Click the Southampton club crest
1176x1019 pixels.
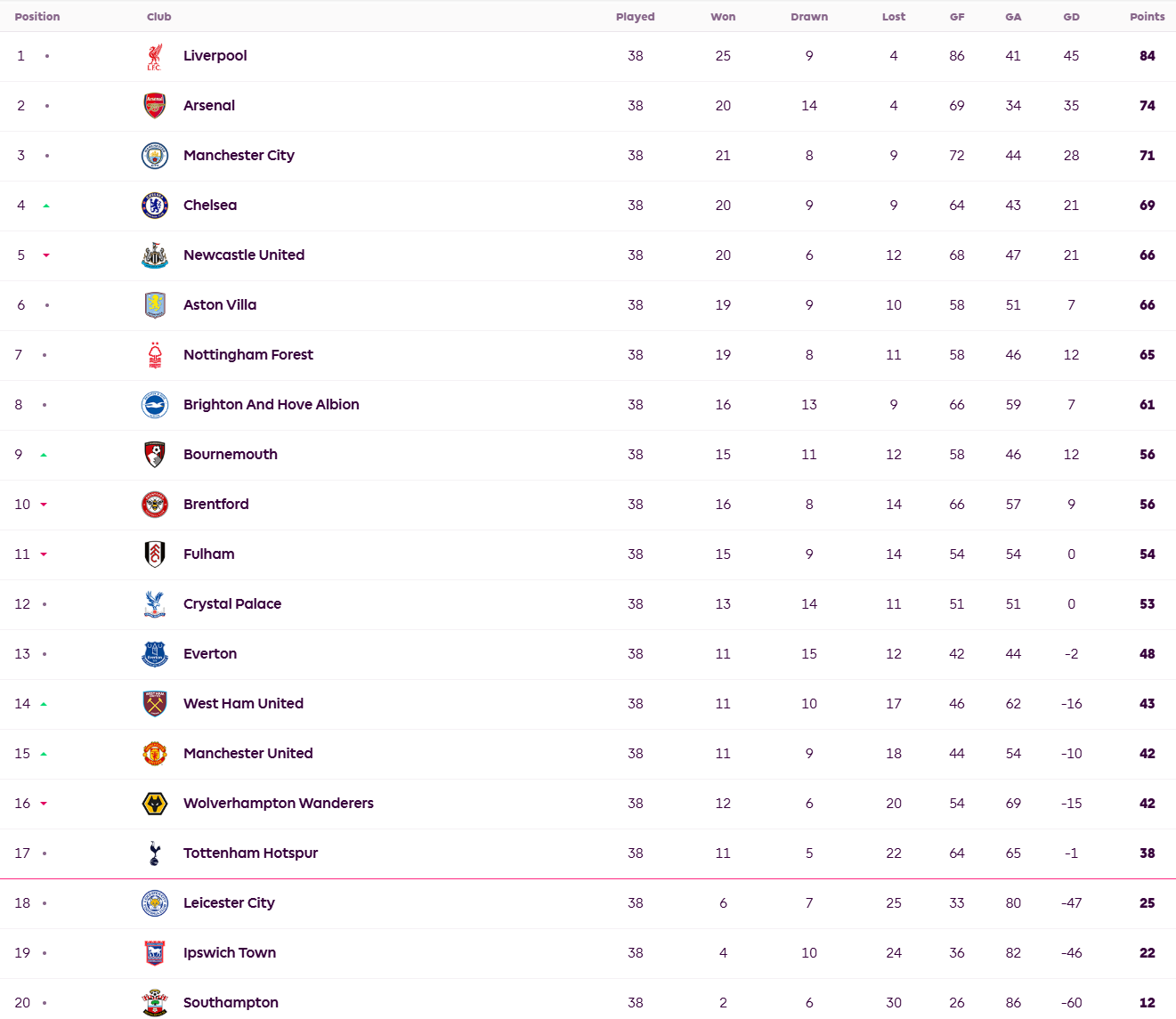(155, 1003)
